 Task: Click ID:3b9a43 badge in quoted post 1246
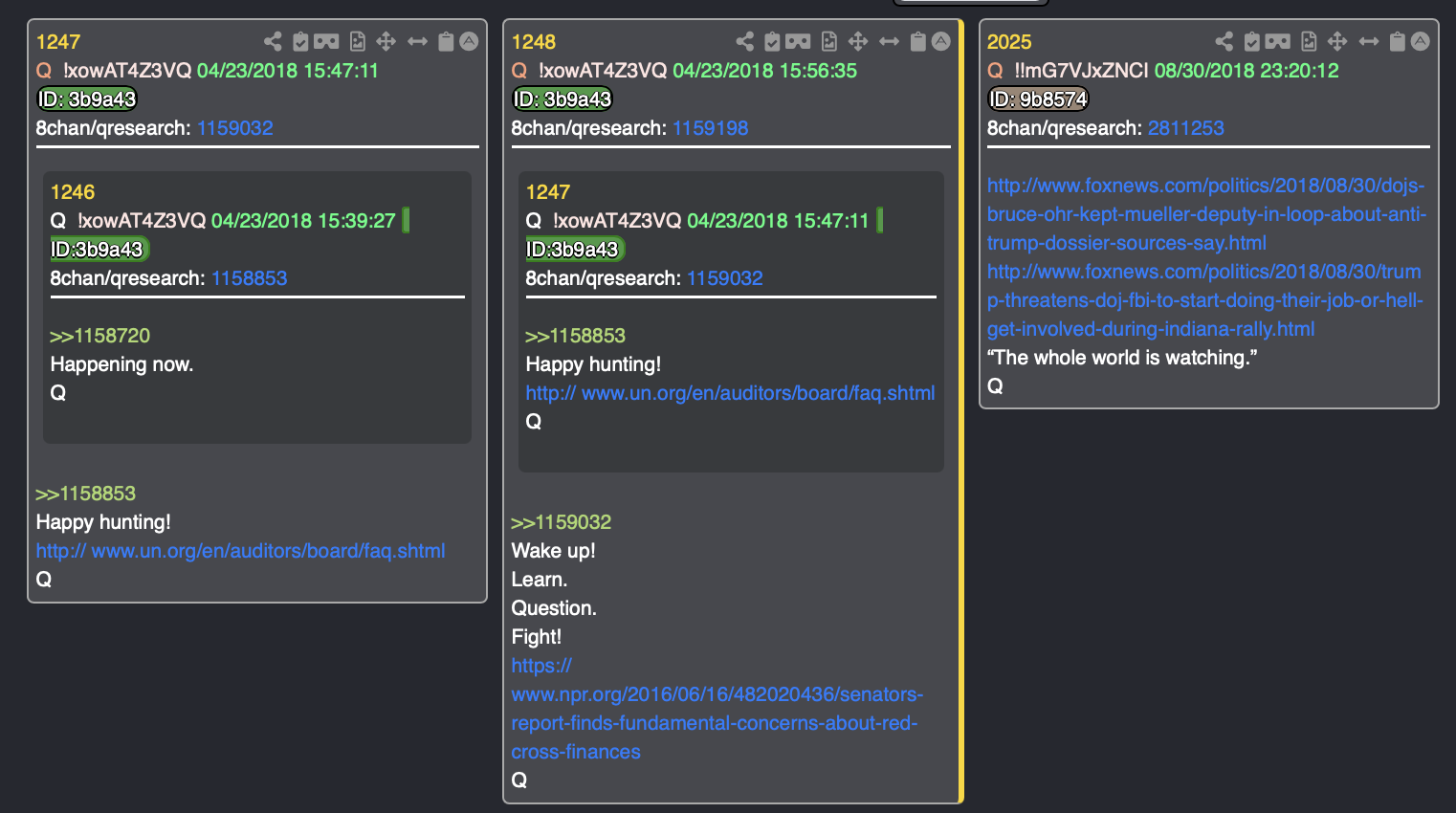99,250
